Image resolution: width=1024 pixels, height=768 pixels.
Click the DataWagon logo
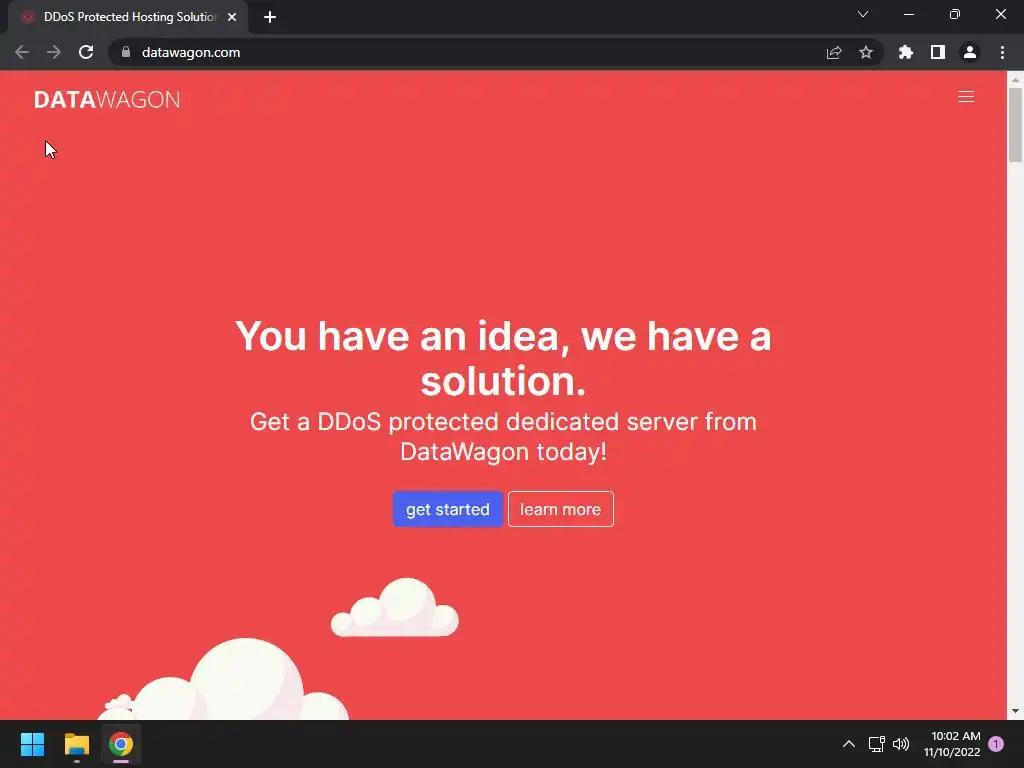pyautogui.click(x=107, y=99)
